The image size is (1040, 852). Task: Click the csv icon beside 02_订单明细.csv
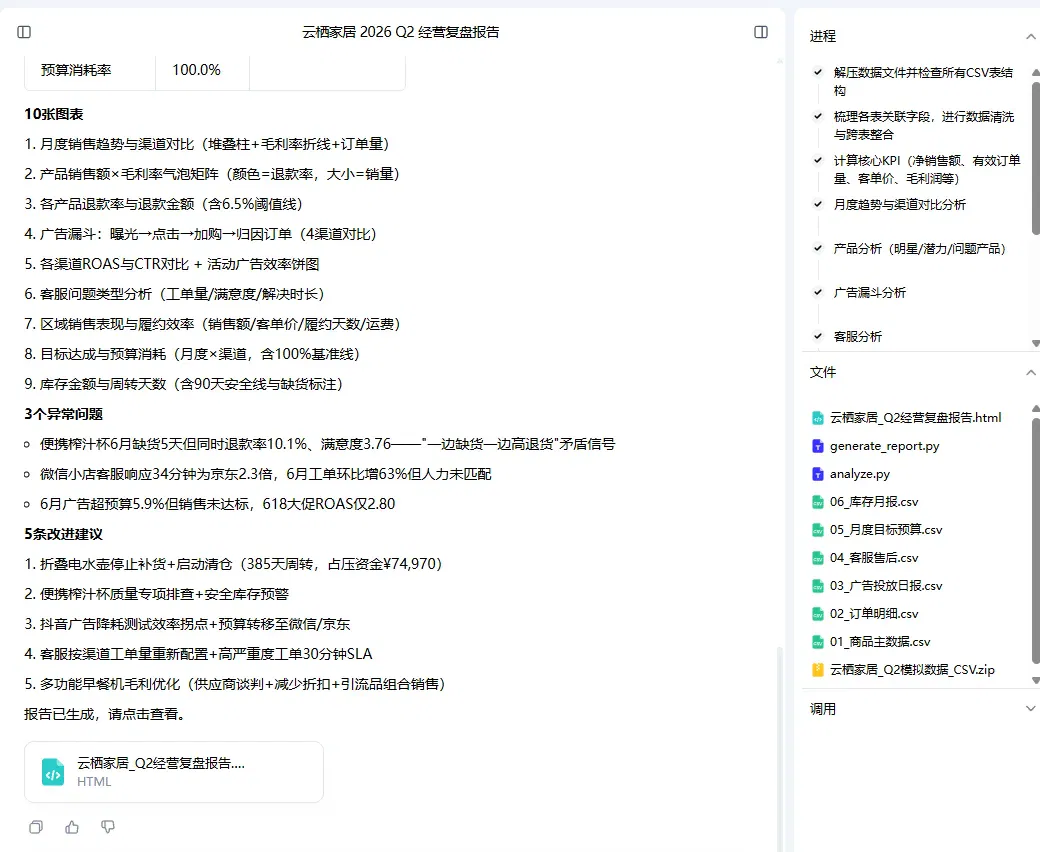coord(818,614)
